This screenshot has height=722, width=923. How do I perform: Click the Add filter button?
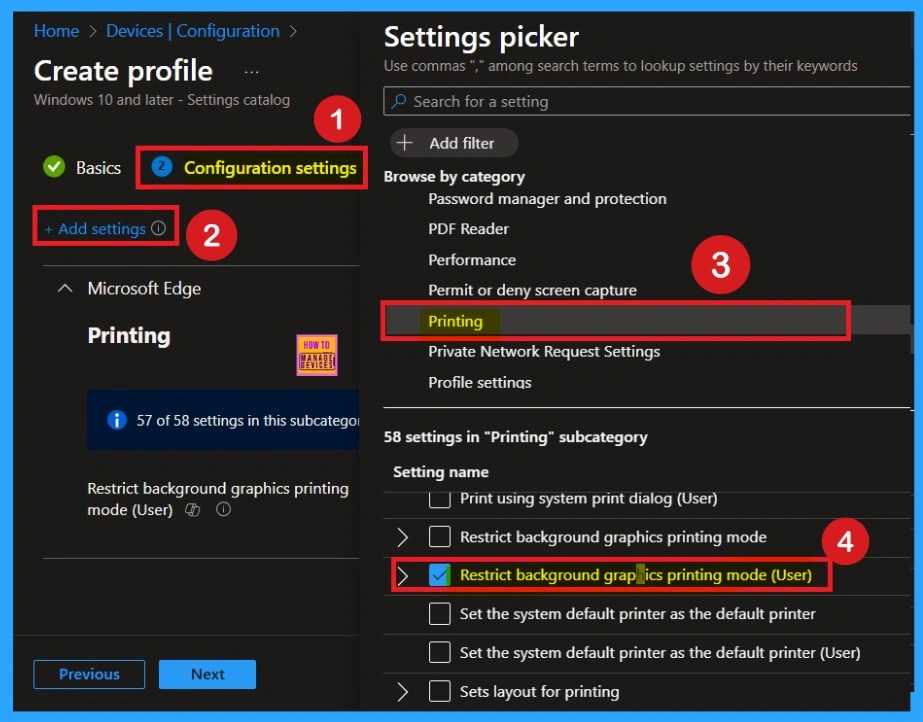pos(454,143)
